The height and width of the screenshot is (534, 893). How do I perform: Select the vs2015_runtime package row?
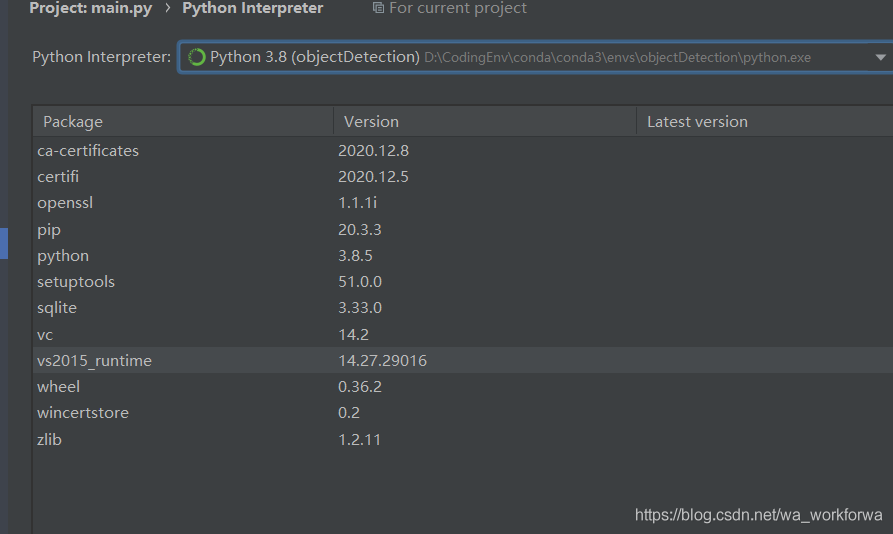pyautogui.click(x=463, y=360)
